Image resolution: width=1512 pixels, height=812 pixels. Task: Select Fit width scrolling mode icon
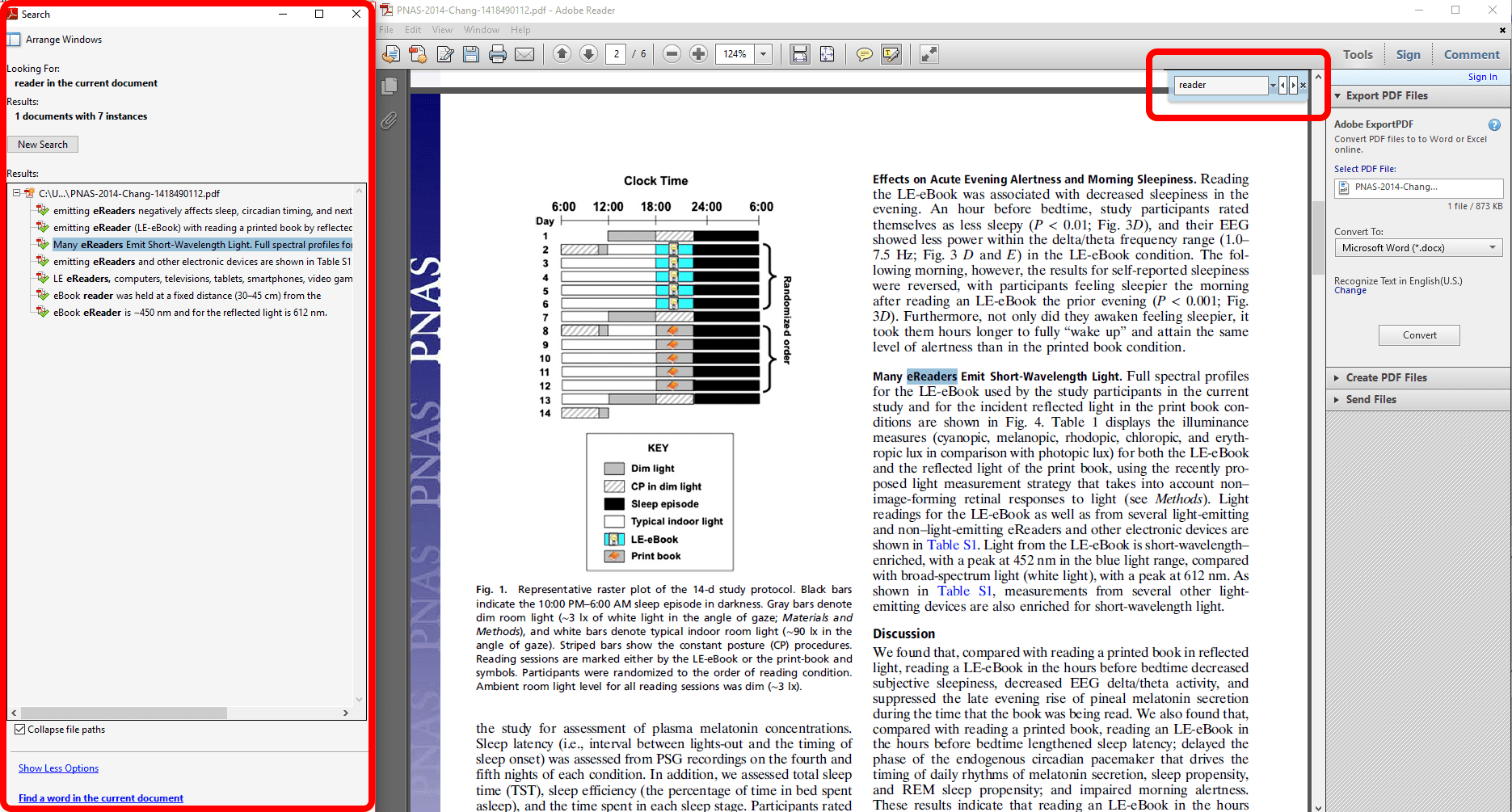coord(799,54)
